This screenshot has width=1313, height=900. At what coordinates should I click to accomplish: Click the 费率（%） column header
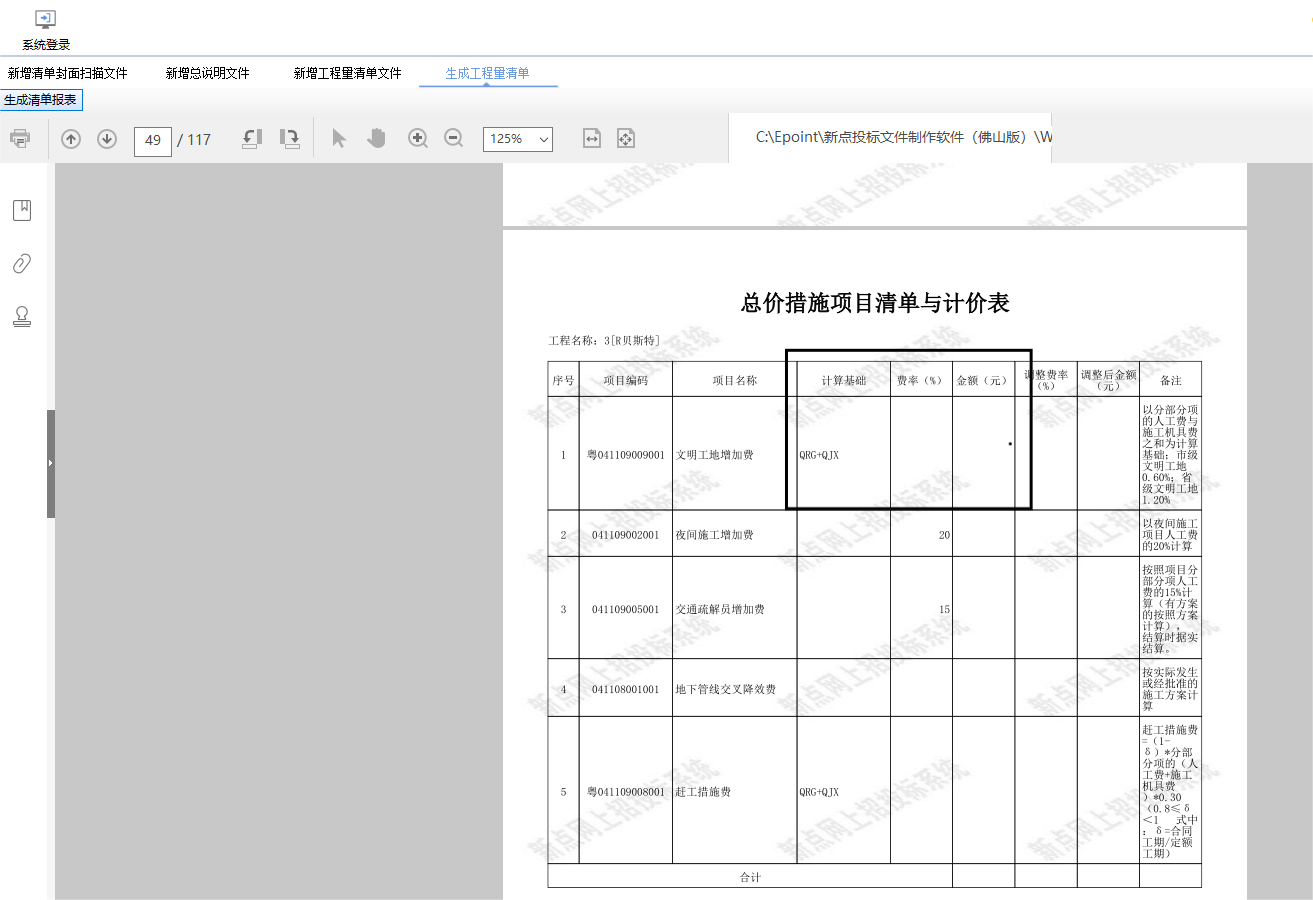click(x=921, y=380)
